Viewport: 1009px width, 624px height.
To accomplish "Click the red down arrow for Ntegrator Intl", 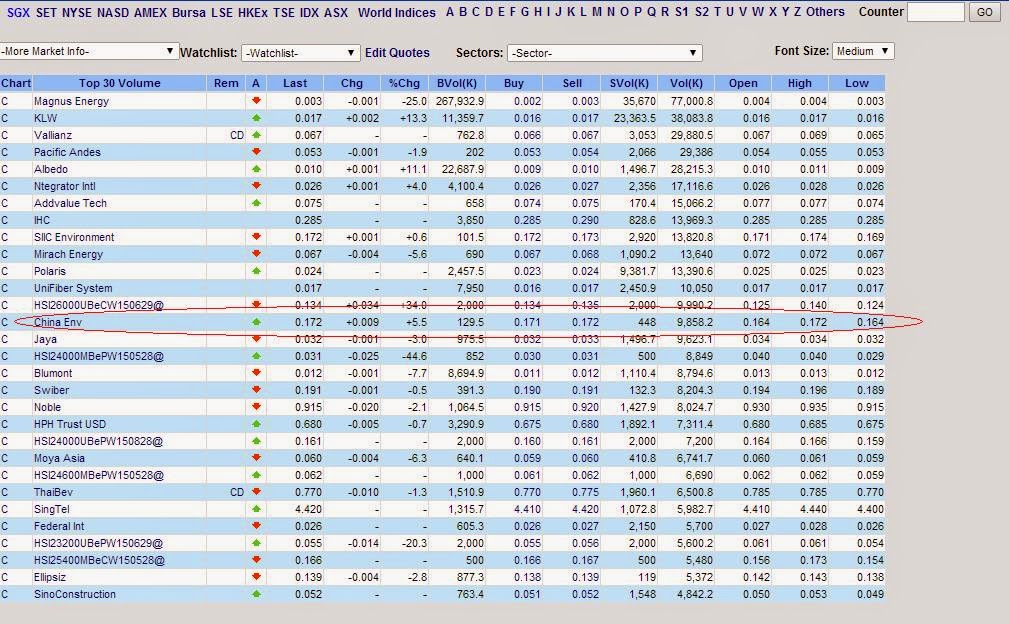I will click(256, 186).
